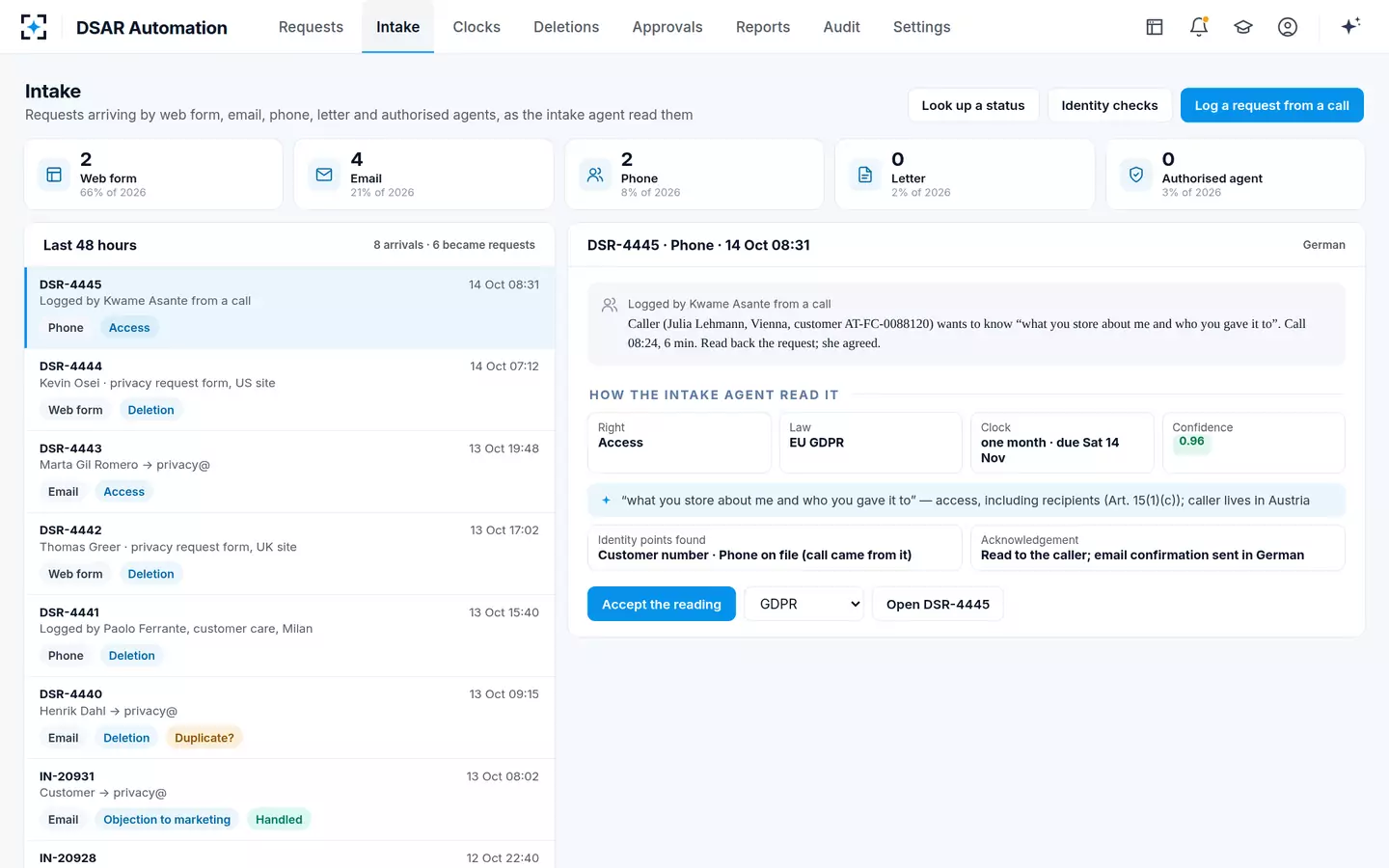Go to the Requests tab
Viewport: 1389px width, 868px height.
coord(311,27)
